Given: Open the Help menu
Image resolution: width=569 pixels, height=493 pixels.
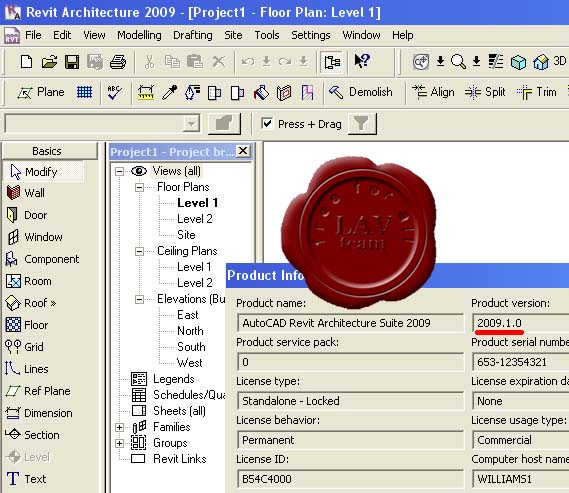Looking at the screenshot, I should tap(402, 35).
